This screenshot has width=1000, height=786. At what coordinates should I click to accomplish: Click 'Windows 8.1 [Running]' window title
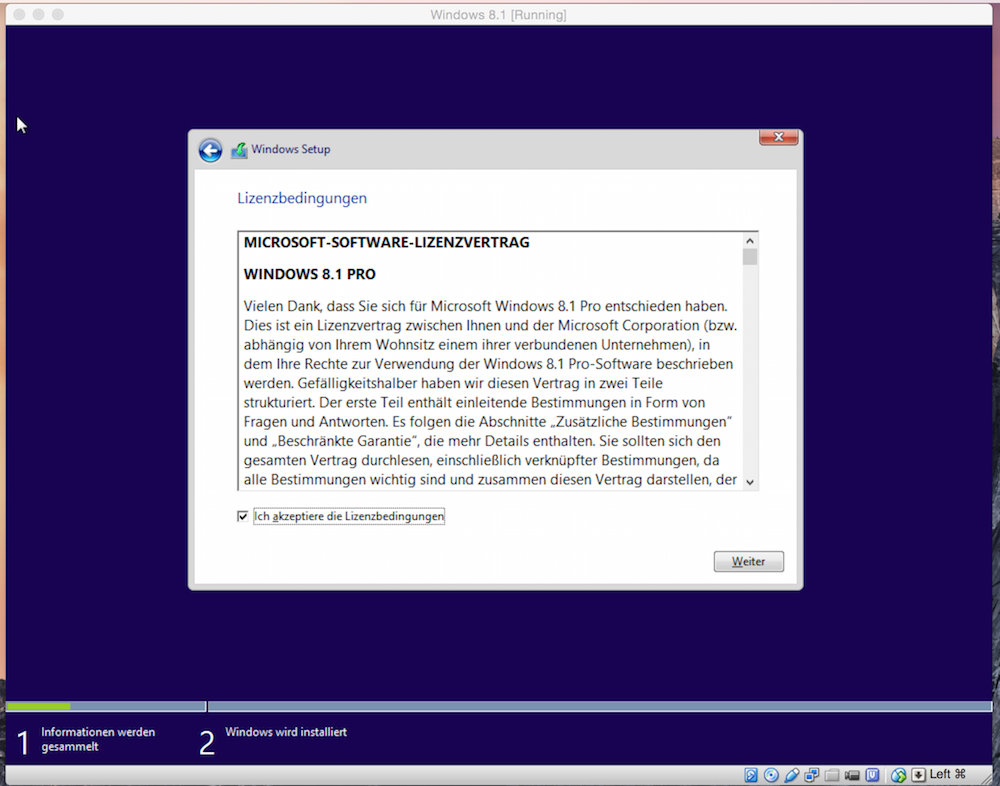498,15
